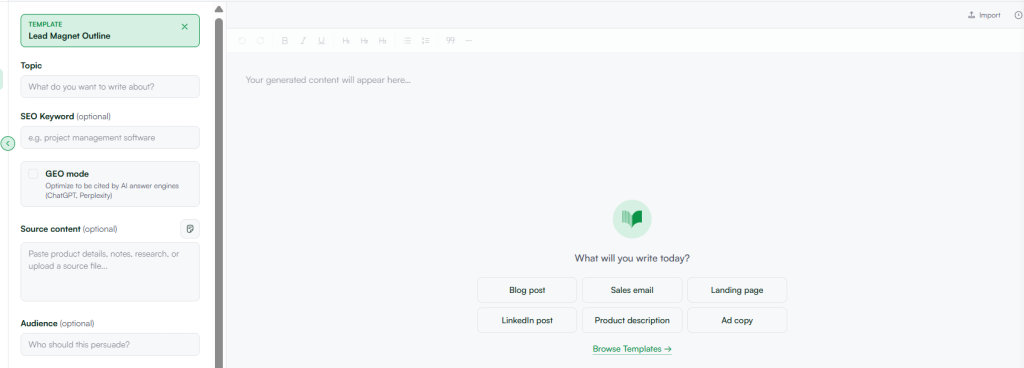Toggle underline formatting
The image size is (1024, 368).
click(321, 40)
